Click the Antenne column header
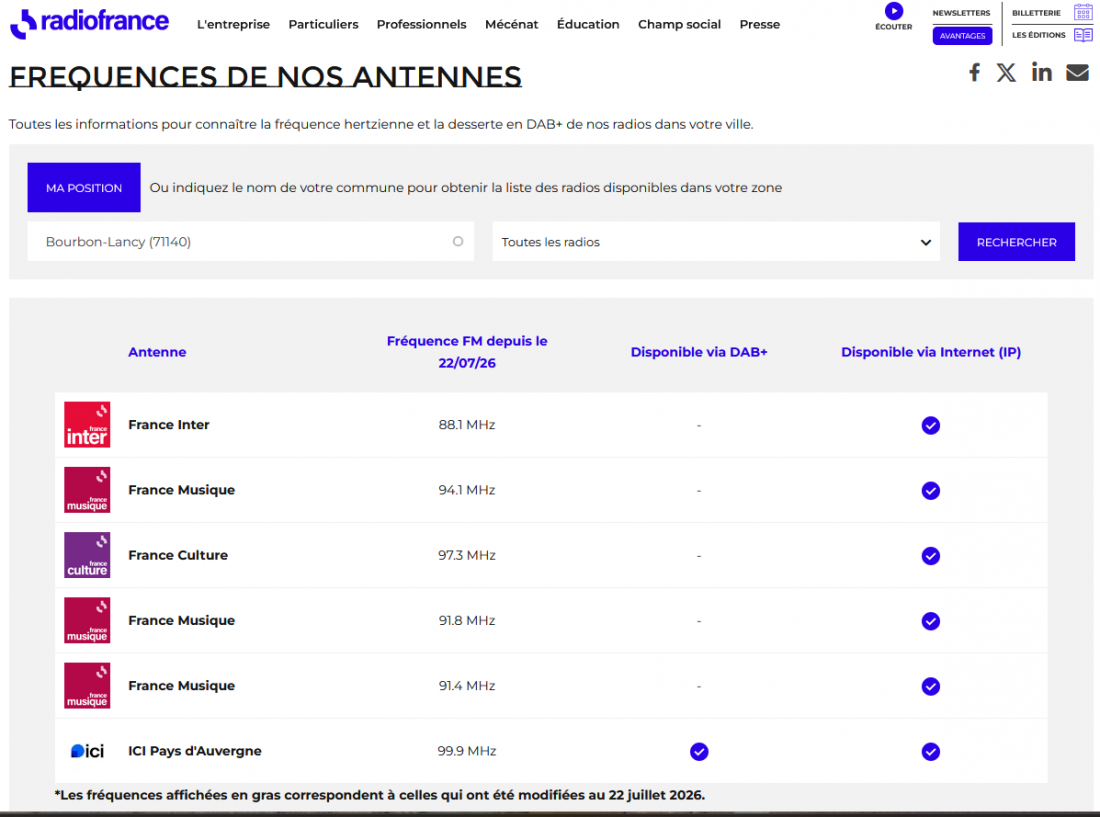The width and height of the screenshot is (1100, 817). [x=157, y=352]
